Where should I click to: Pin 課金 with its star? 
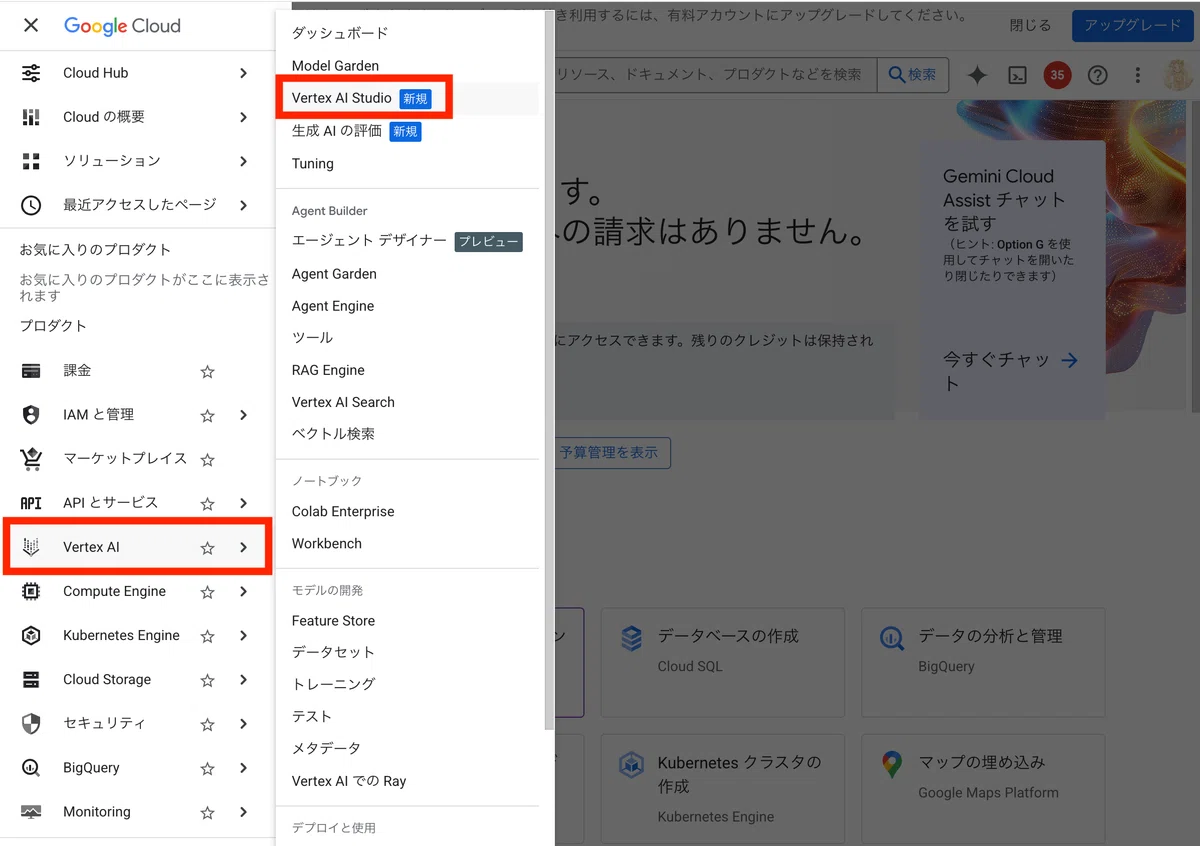207,371
